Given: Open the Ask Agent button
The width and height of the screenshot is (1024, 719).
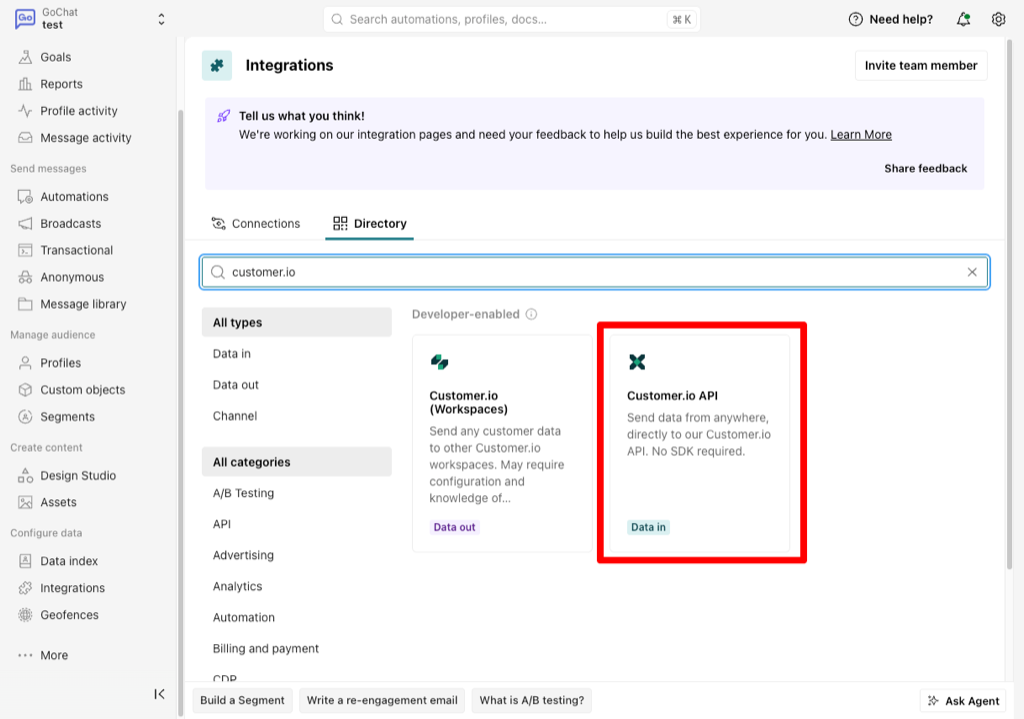Looking at the screenshot, I should (x=963, y=701).
